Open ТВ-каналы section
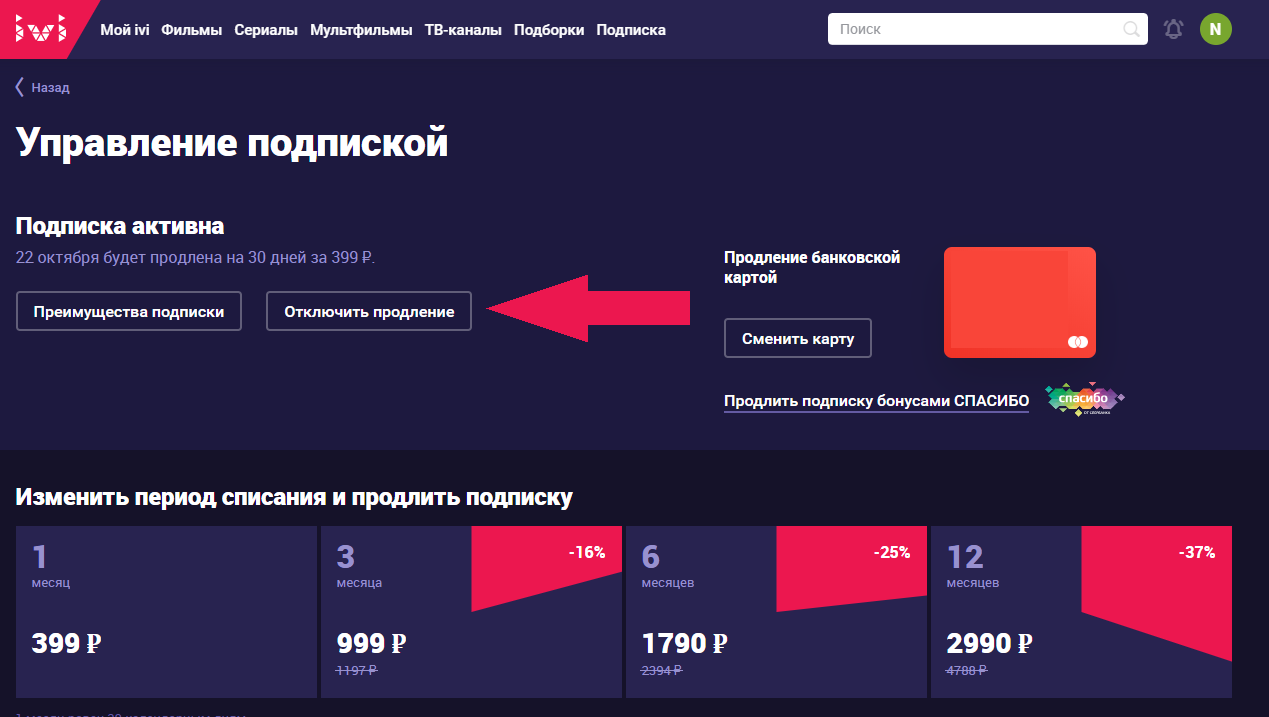This screenshot has height=717, width=1269. click(x=463, y=30)
